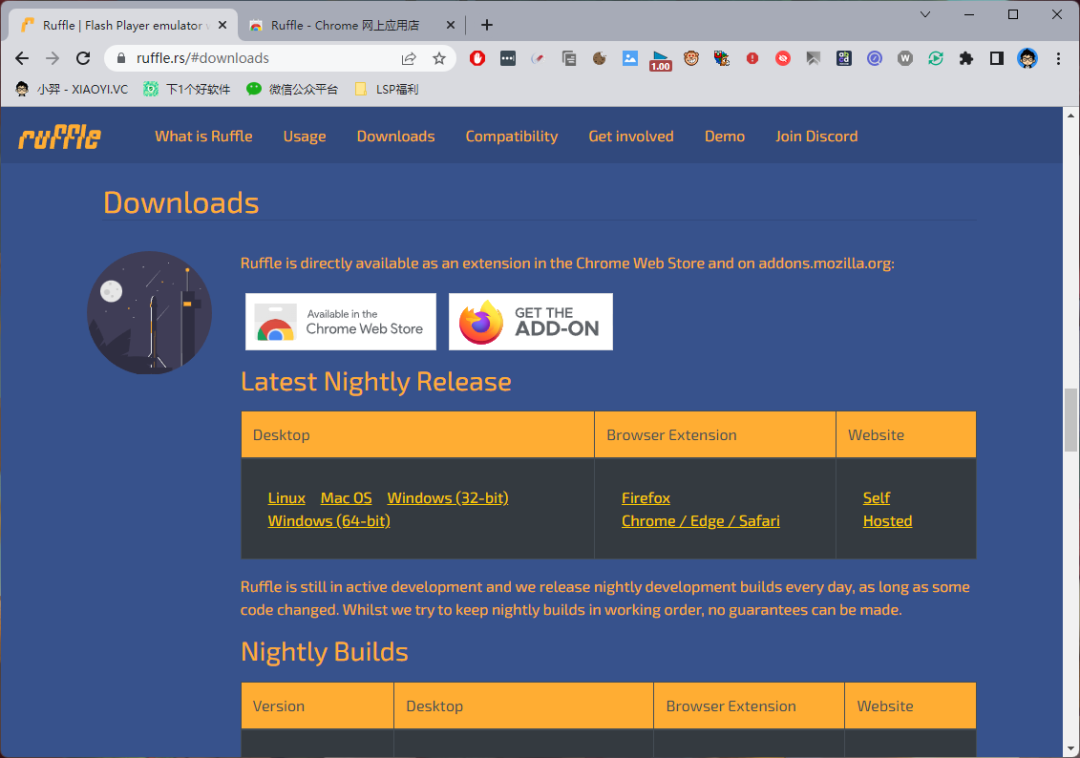1080x758 pixels.
Task: Open the LSP福利 bookmark folder
Action: [386, 89]
